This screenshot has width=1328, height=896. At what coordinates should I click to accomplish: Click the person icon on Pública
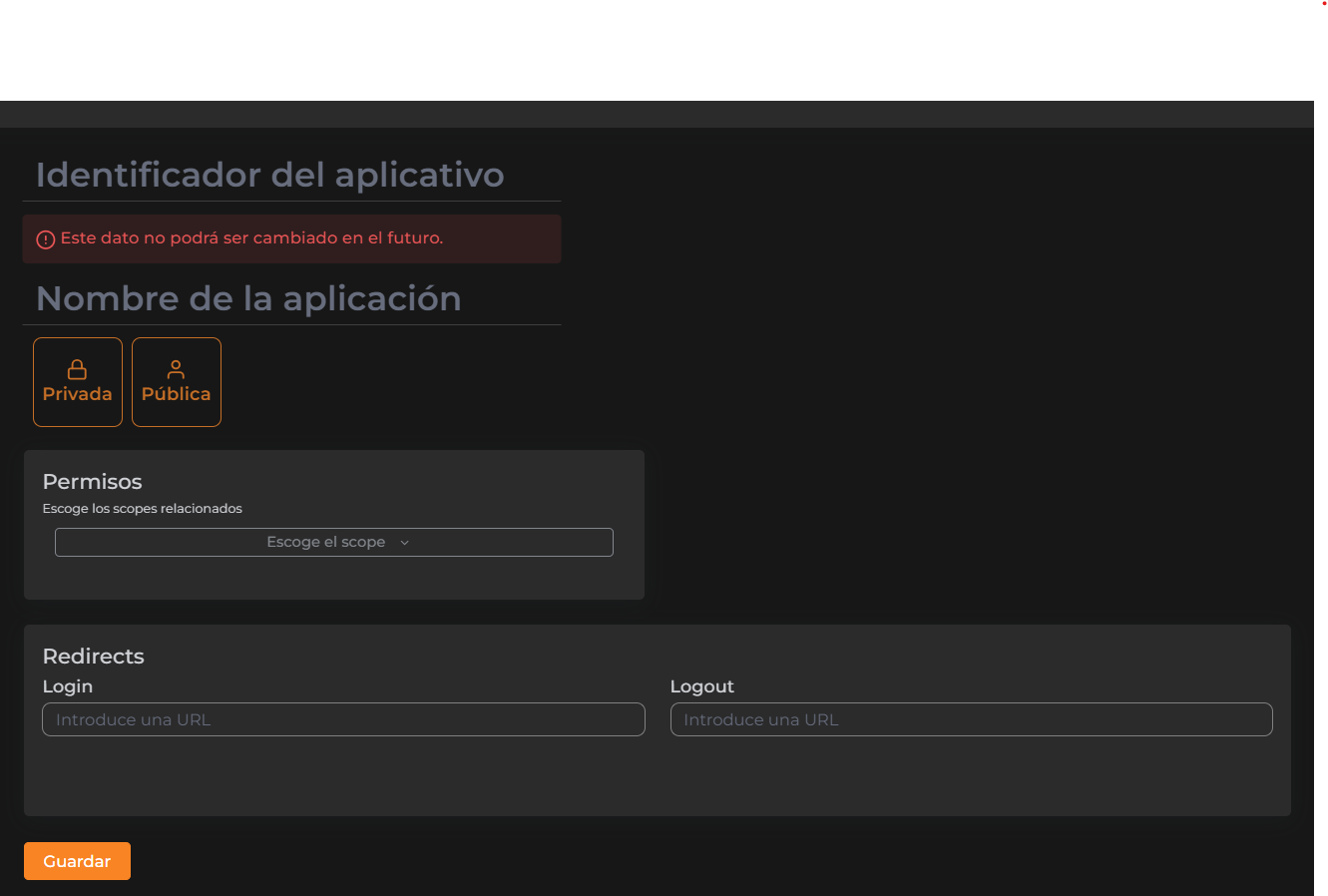tap(176, 370)
